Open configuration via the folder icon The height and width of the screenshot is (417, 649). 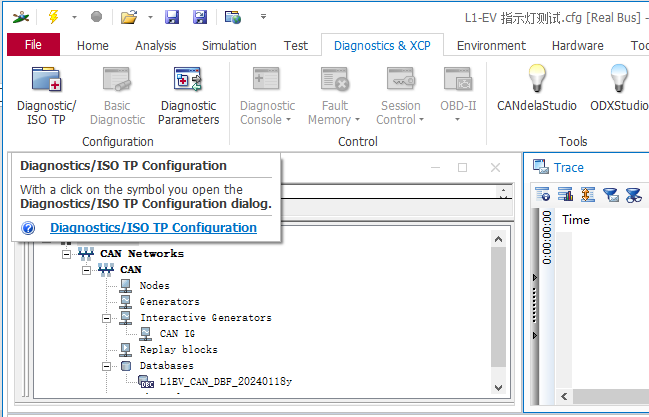point(129,17)
